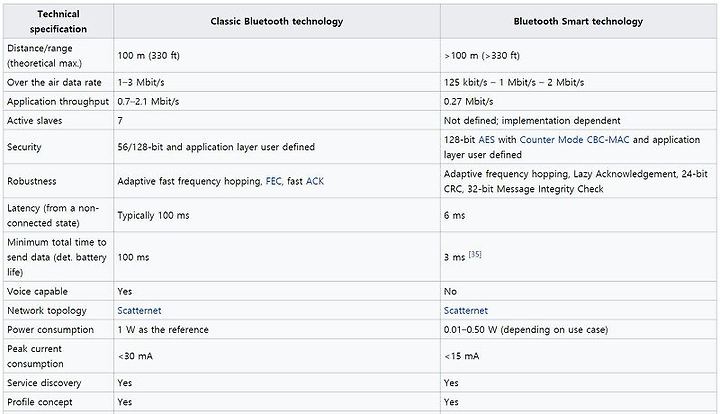Select the Classic Bluetooth technology header
The height and width of the screenshot is (414, 720).
(277, 21)
